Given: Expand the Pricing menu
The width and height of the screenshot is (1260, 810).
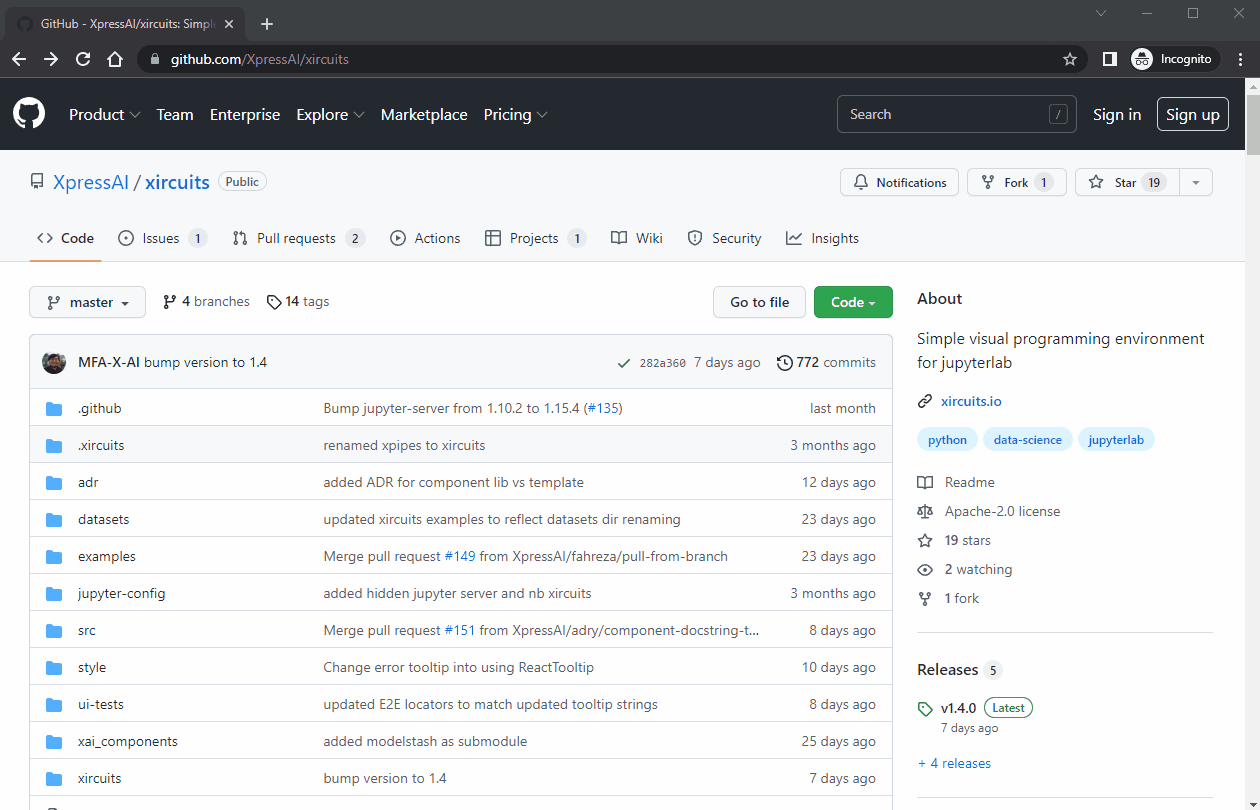Looking at the screenshot, I should [515, 114].
